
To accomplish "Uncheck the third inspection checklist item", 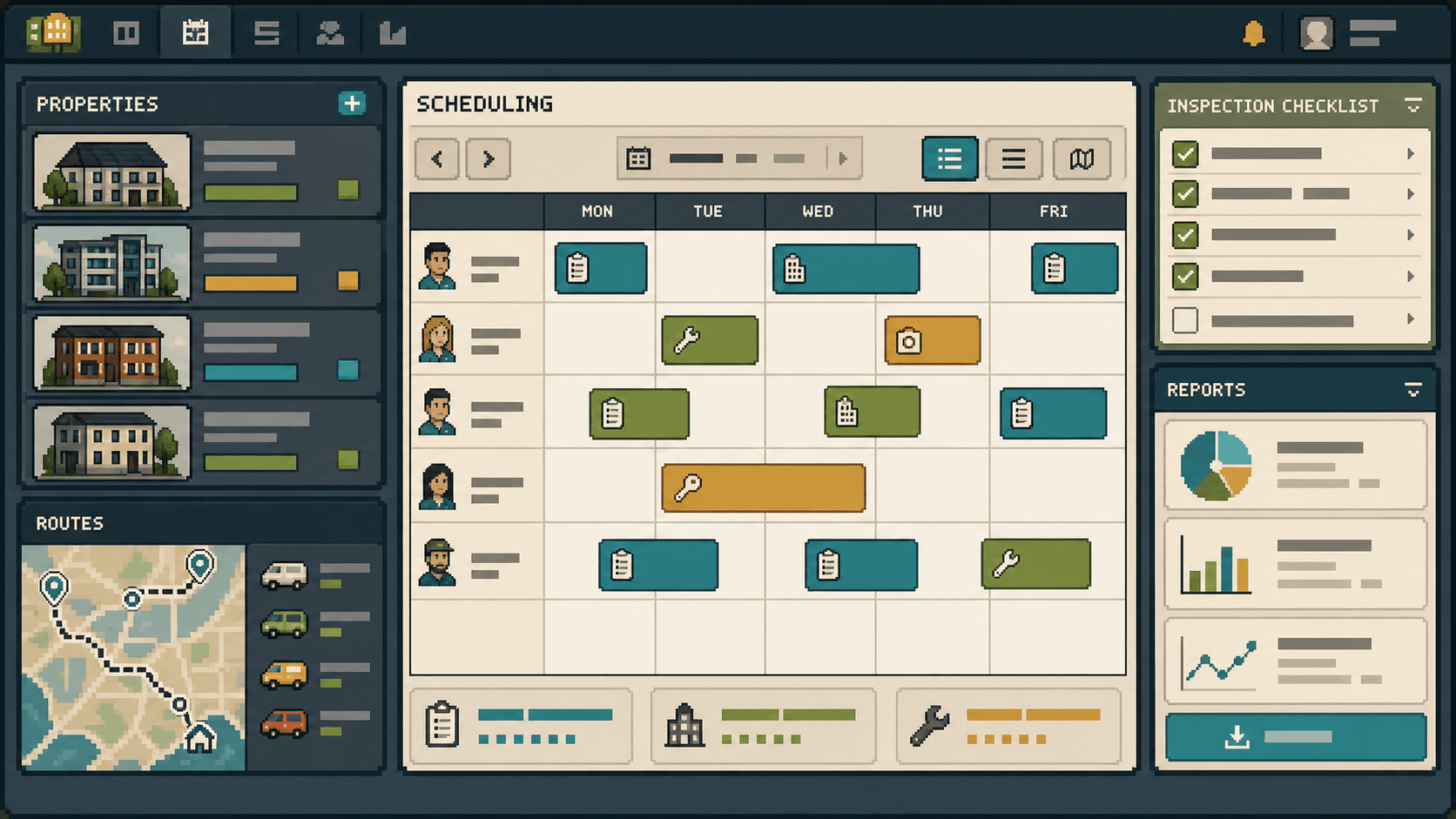I will coord(1185,235).
